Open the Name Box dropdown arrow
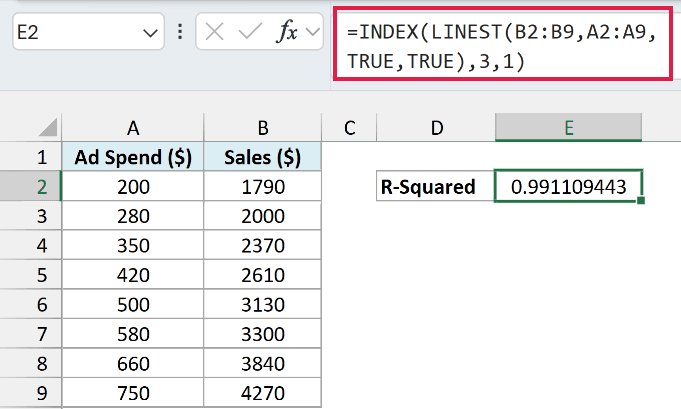Screen dimensions: 681x409 point(150,33)
